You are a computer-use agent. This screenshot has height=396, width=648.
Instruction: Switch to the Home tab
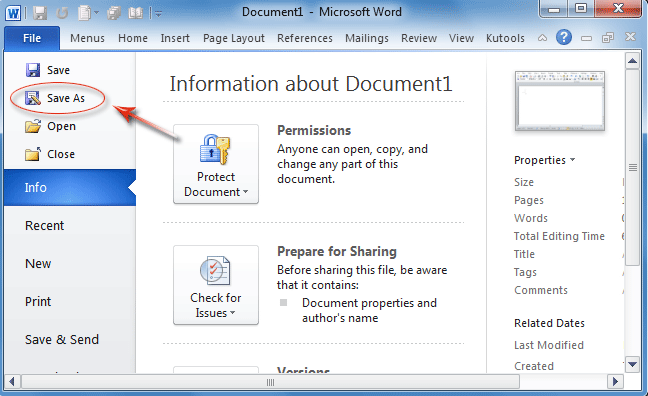tap(133, 38)
